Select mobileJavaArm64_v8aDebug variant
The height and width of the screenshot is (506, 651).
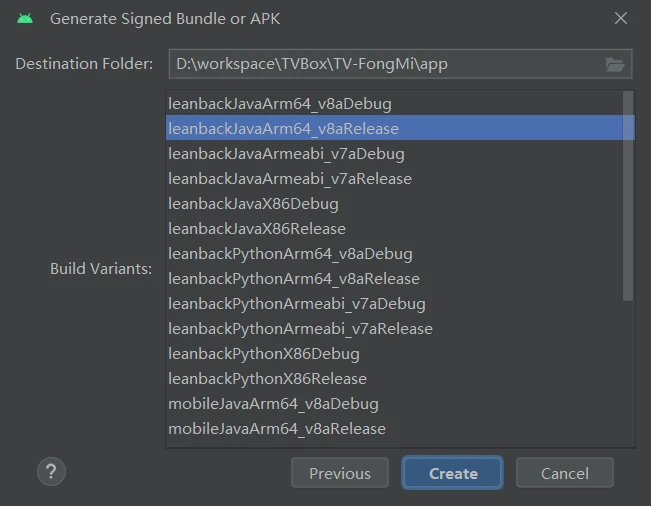(273, 404)
